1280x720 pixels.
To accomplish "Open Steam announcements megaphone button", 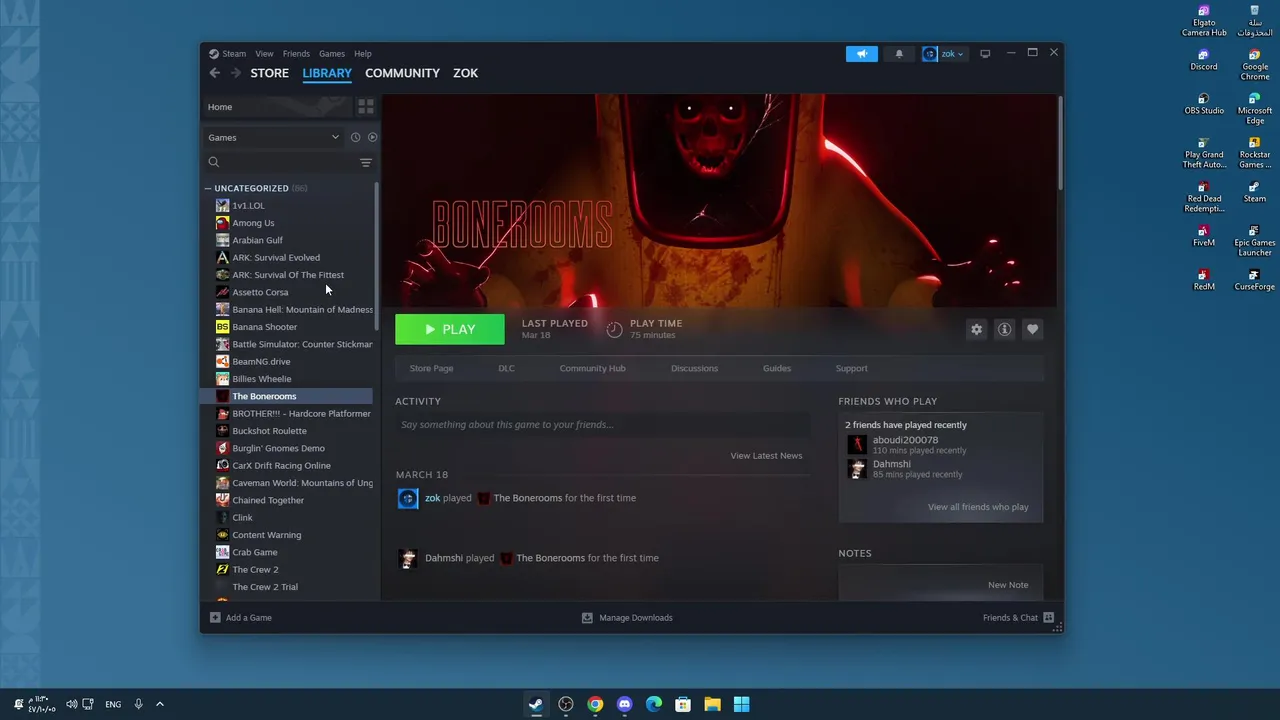I will click(x=861, y=54).
